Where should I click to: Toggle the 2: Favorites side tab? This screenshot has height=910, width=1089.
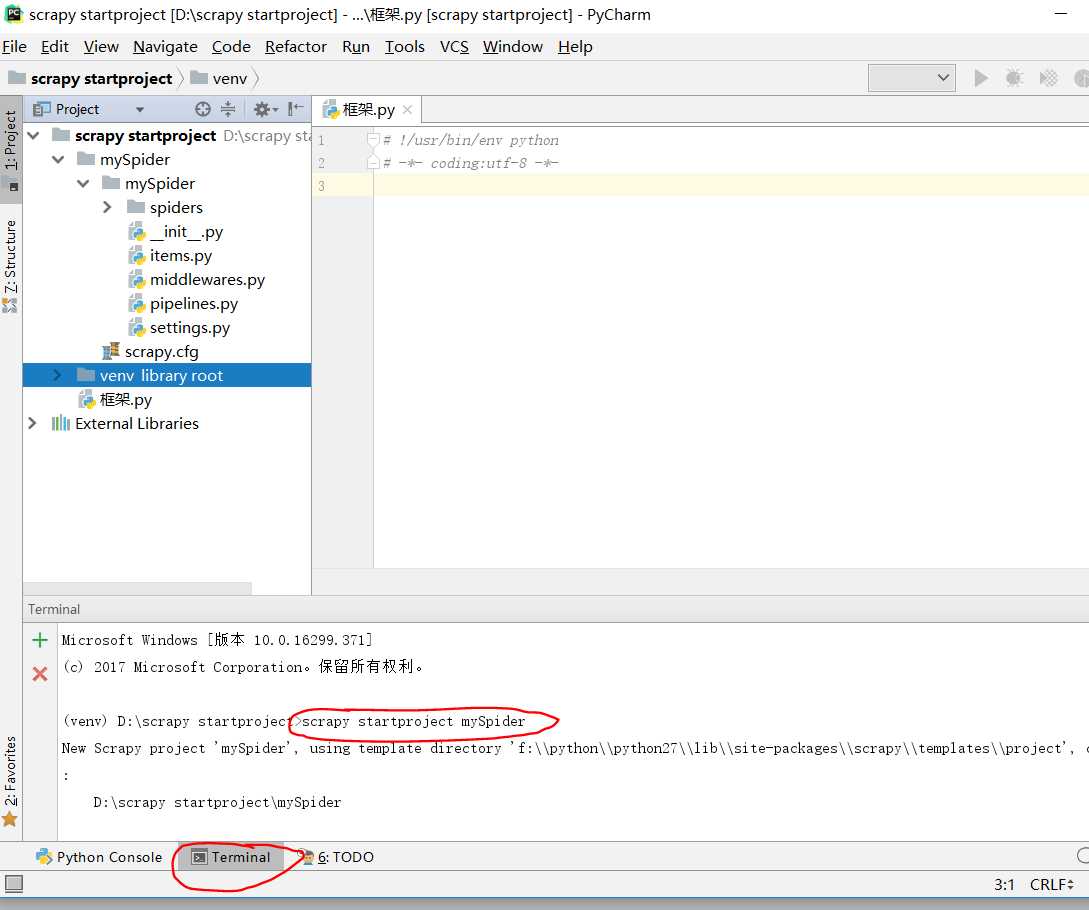click(10, 780)
